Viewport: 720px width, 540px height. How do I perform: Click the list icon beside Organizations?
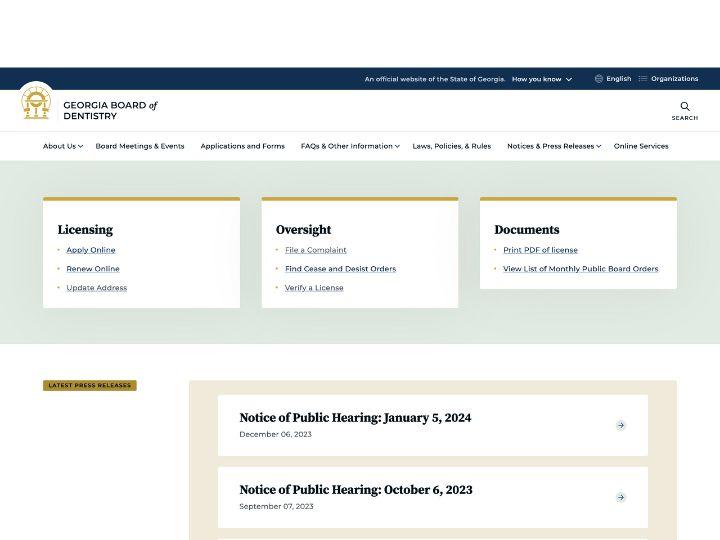pos(643,79)
